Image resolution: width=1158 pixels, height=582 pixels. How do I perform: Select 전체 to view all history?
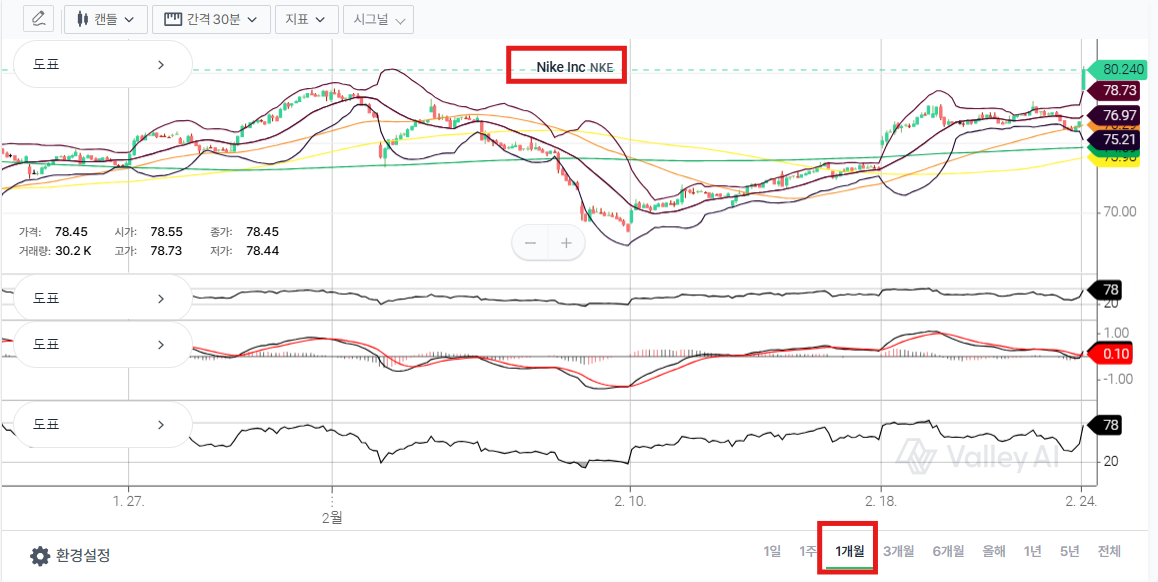click(1108, 551)
